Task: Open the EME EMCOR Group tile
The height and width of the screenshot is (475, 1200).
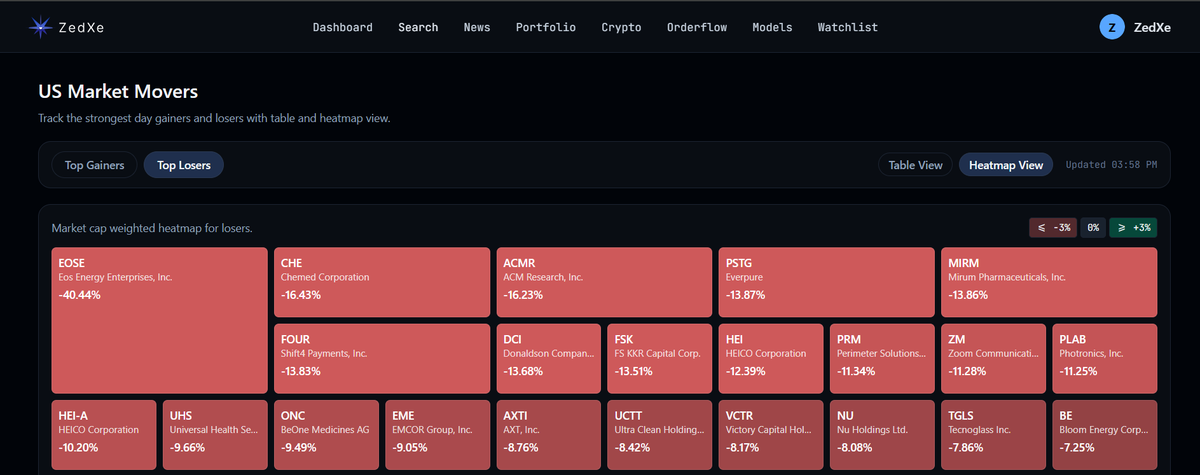Action: [437, 435]
